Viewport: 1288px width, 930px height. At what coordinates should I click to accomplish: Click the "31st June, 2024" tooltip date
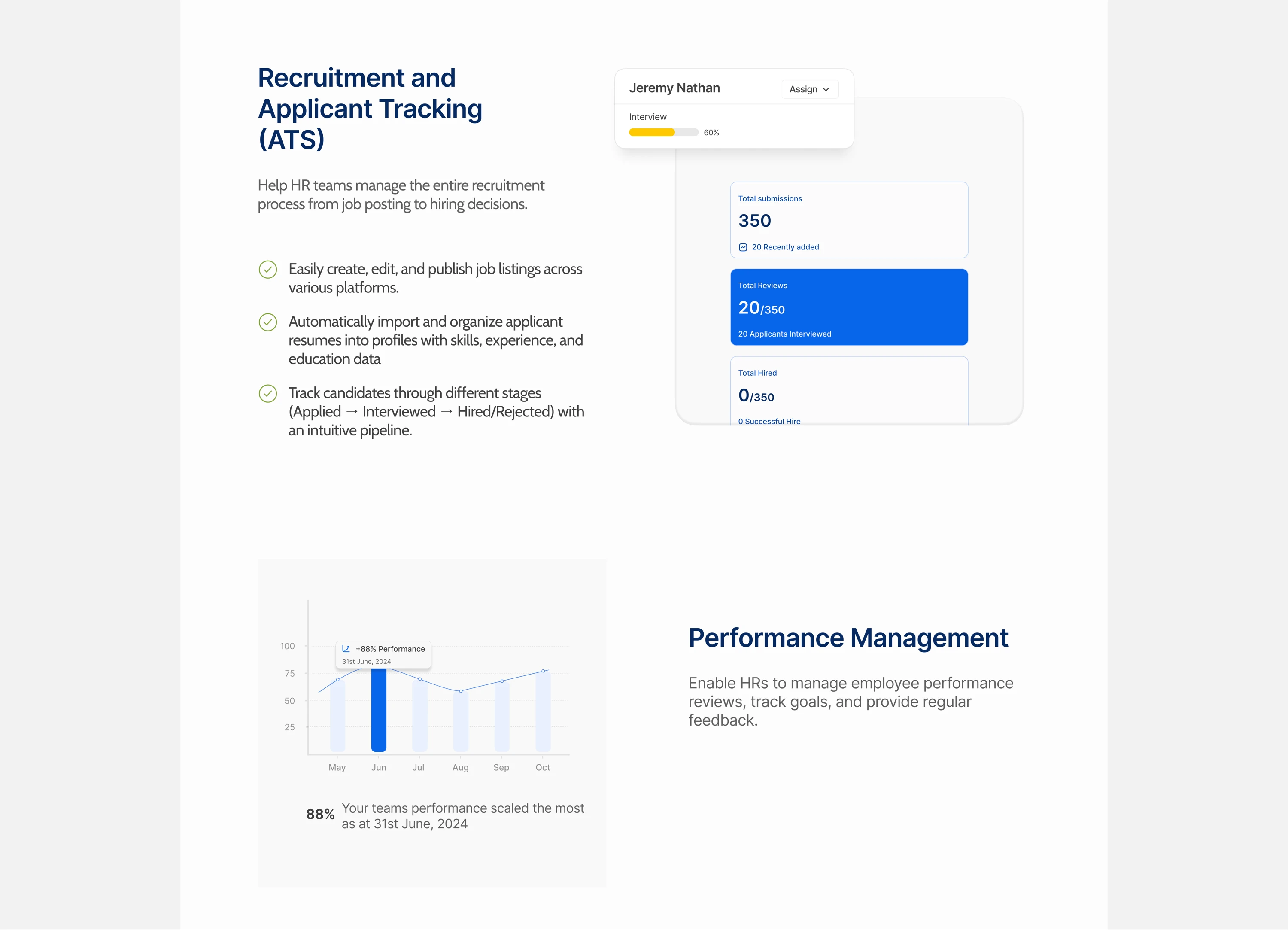tap(366, 661)
